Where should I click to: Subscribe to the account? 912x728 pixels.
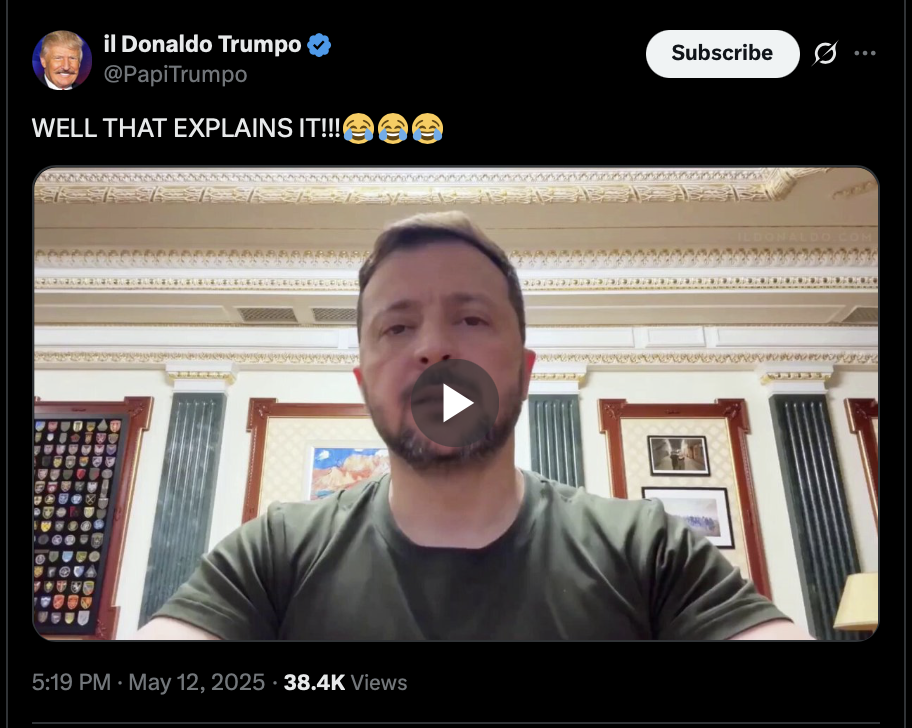coord(722,53)
